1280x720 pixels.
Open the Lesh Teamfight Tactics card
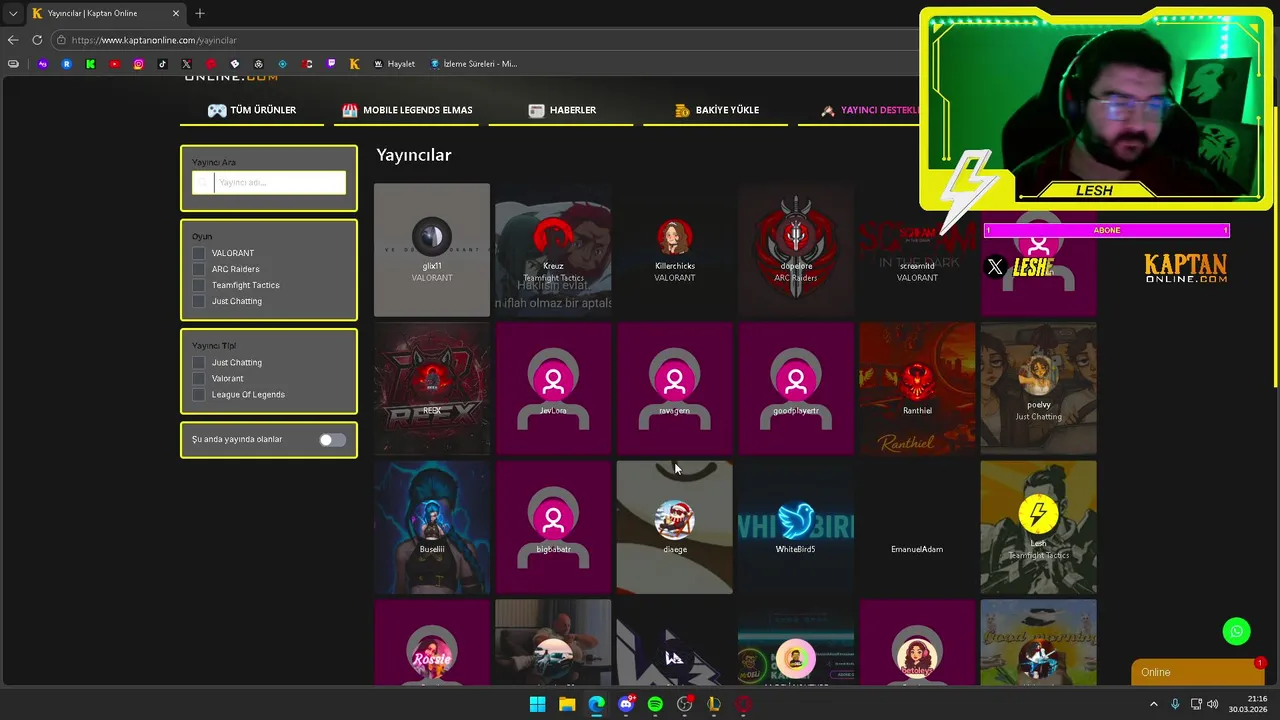coord(1039,527)
